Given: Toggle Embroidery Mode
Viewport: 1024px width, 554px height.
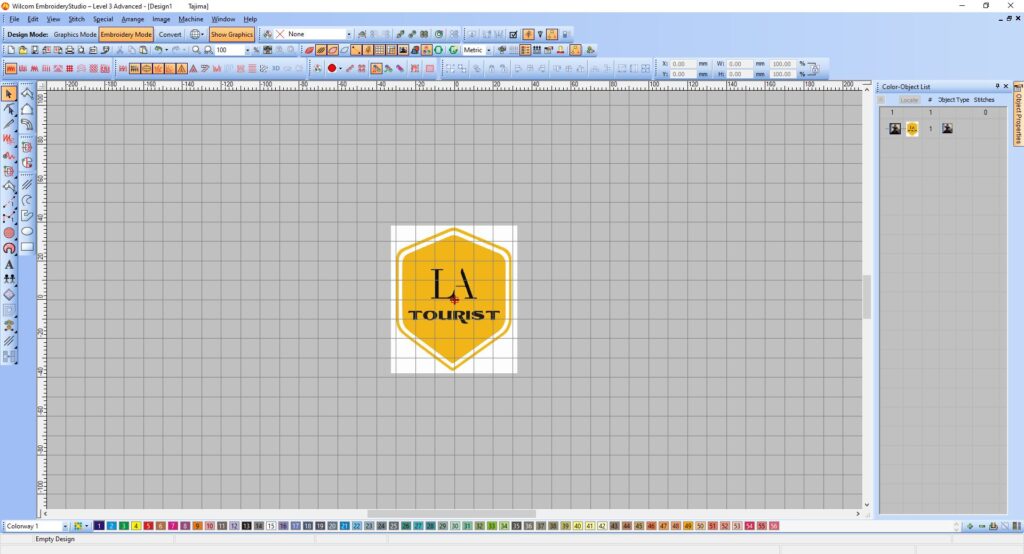Looking at the screenshot, I should (x=126, y=34).
